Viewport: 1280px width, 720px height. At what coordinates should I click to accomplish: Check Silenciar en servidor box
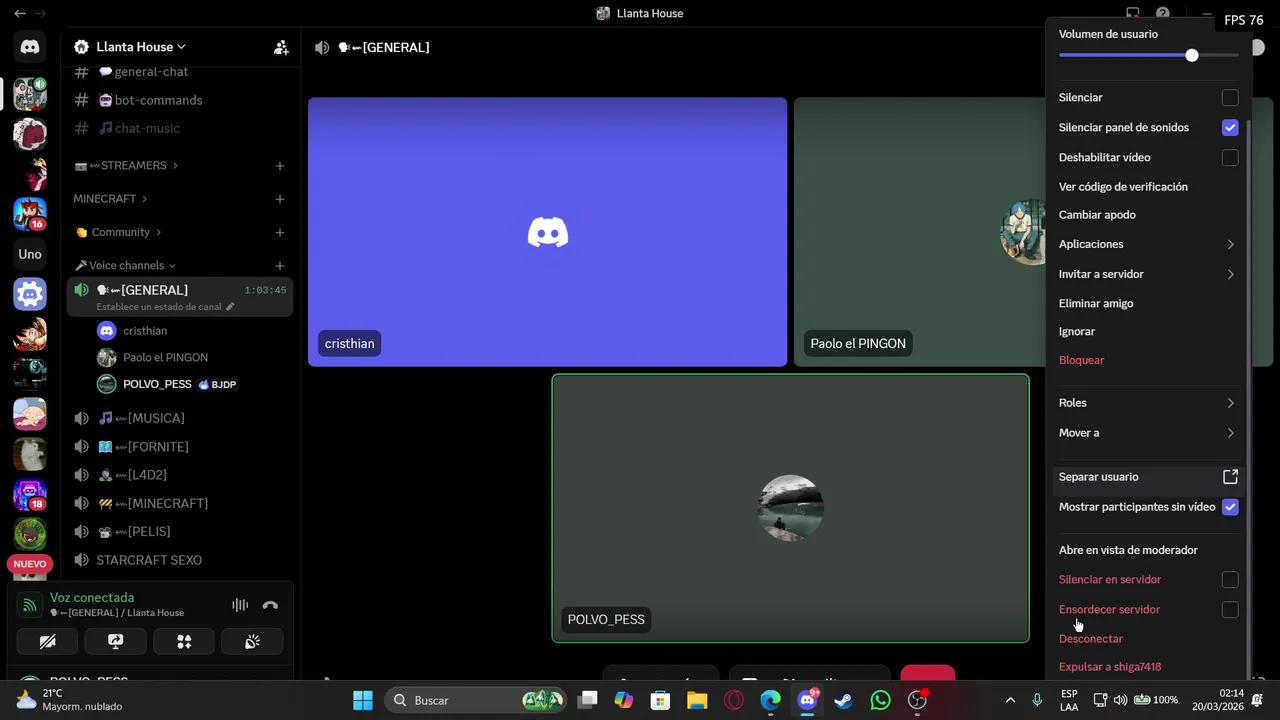tap(1230, 580)
